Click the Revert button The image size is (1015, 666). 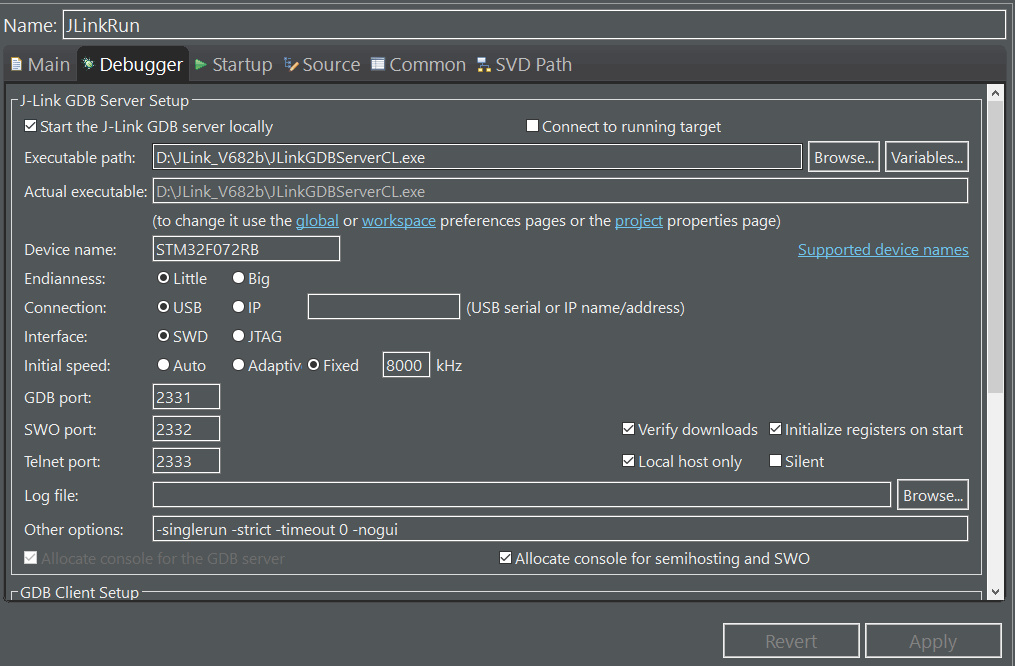(x=791, y=641)
